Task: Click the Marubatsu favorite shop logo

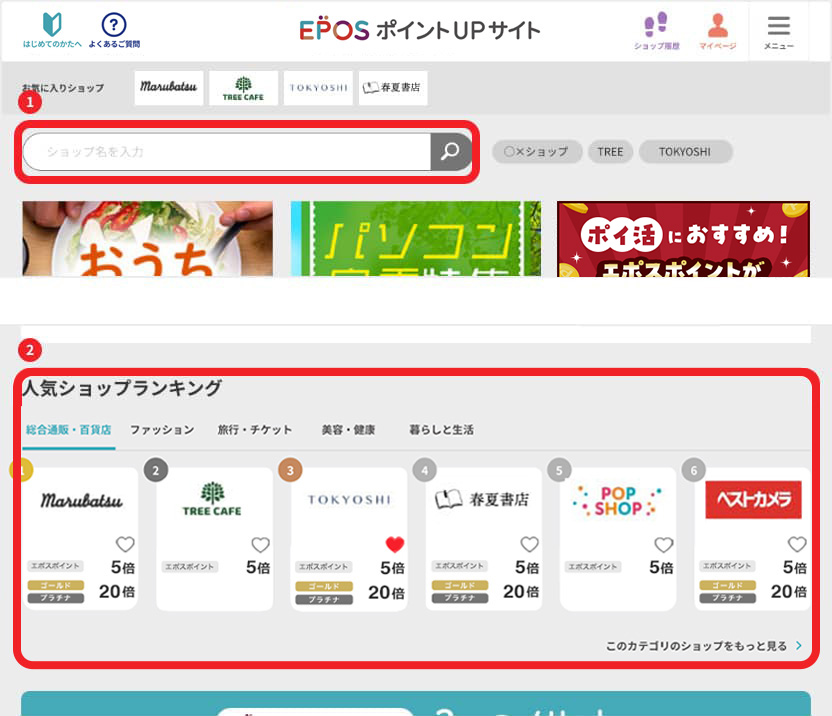Action: pyautogui.click(x=169, y=88)
